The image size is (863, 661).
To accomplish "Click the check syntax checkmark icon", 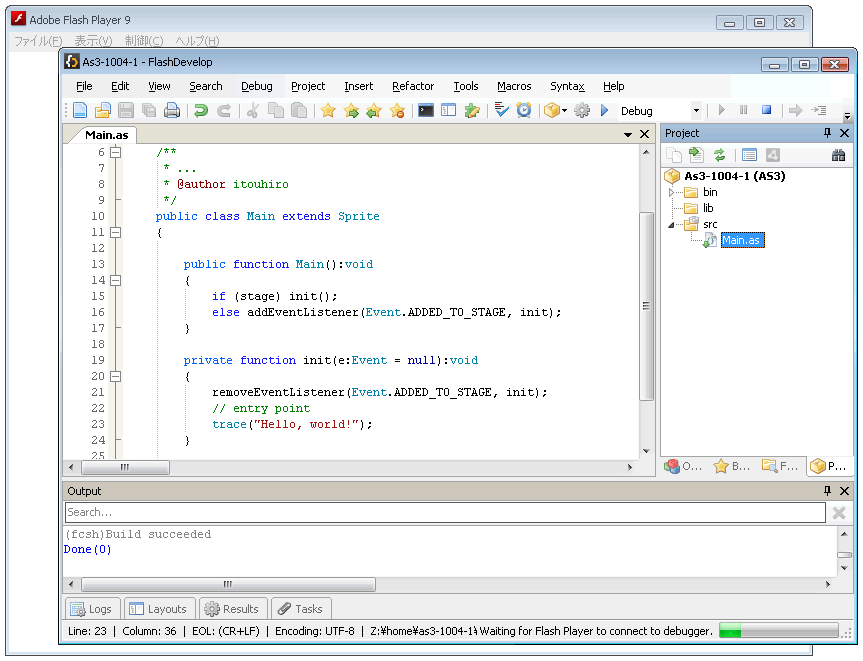I will [501, 111].
